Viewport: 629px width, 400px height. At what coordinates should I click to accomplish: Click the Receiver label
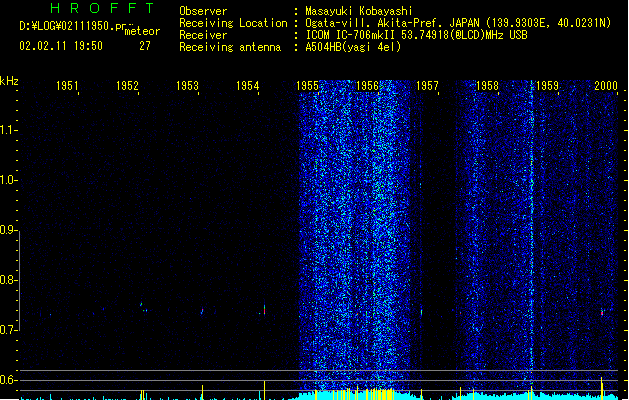pos(203,35)
